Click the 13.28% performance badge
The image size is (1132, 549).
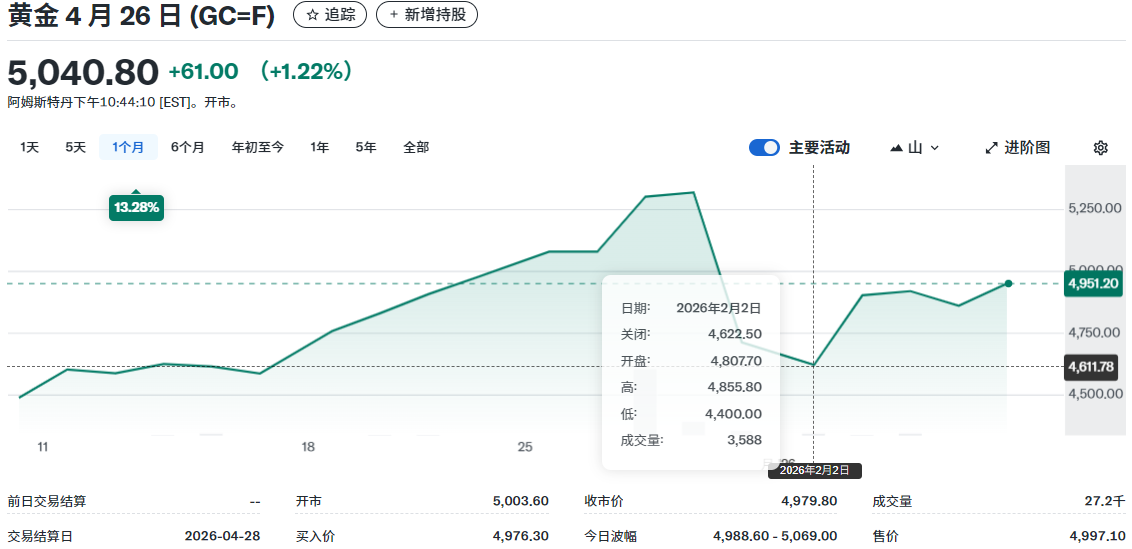tap(136, 209)
